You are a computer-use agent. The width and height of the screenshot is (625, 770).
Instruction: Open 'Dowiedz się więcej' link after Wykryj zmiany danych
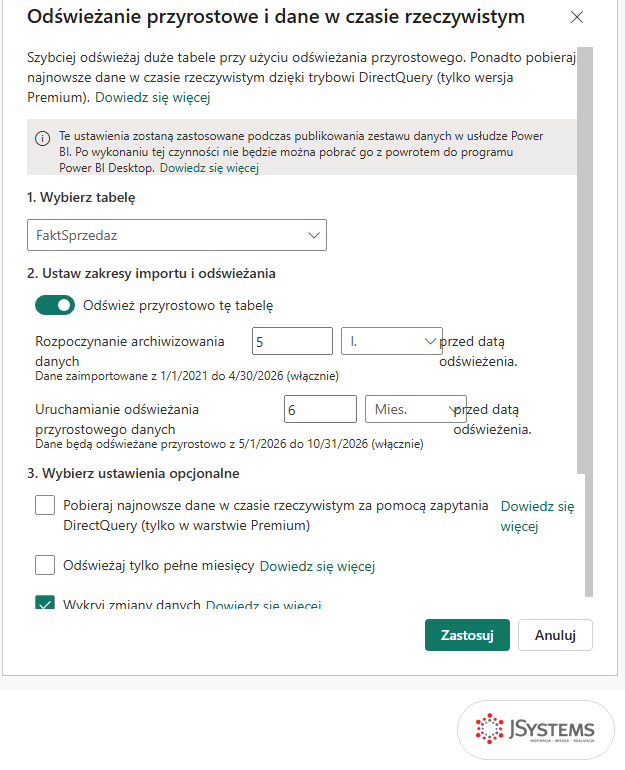(x=263, y=605)
